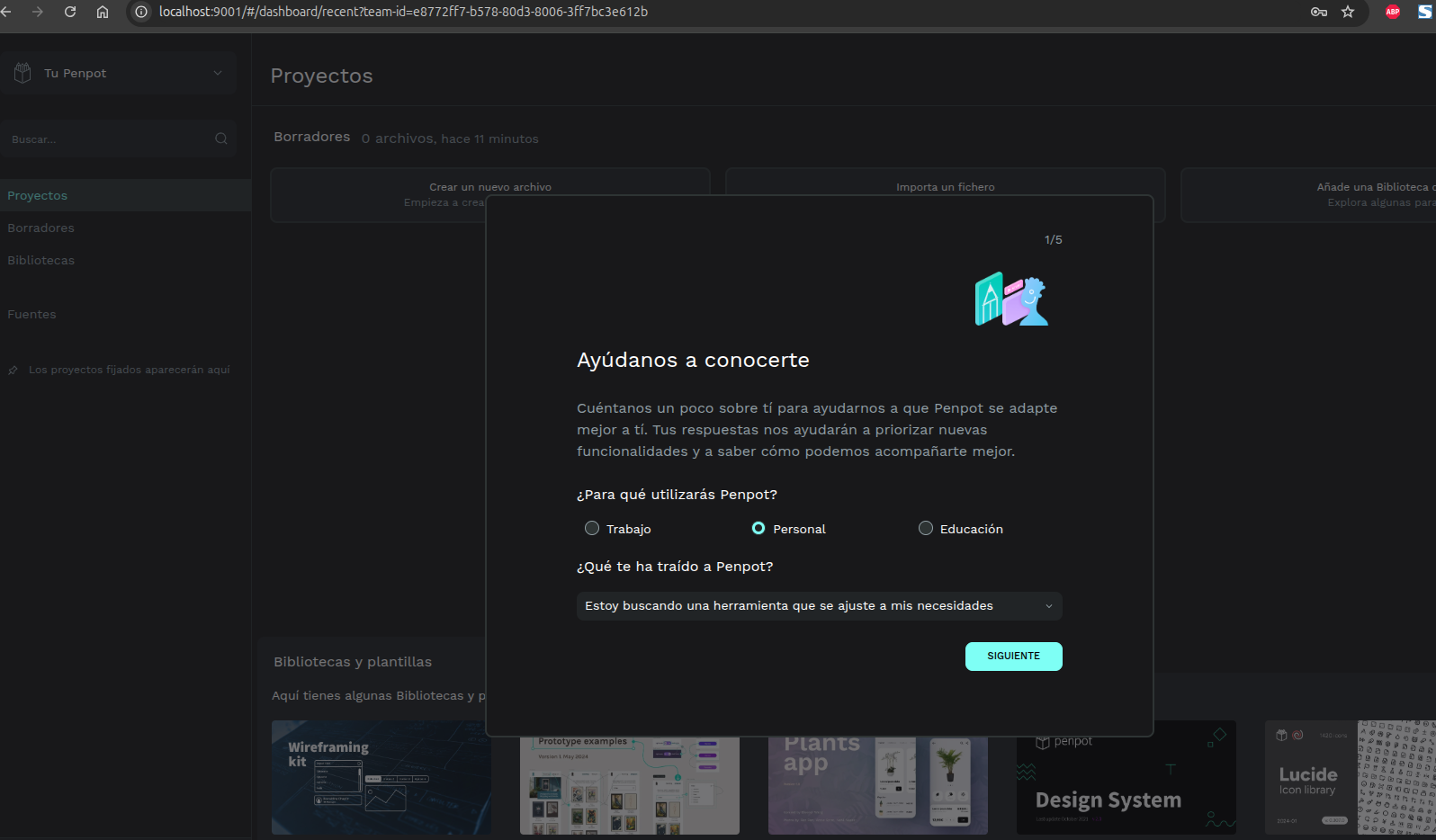This screenshot has width=1436, height=840.
Task: Click in the Buscar search field
Action: point(108,139)
